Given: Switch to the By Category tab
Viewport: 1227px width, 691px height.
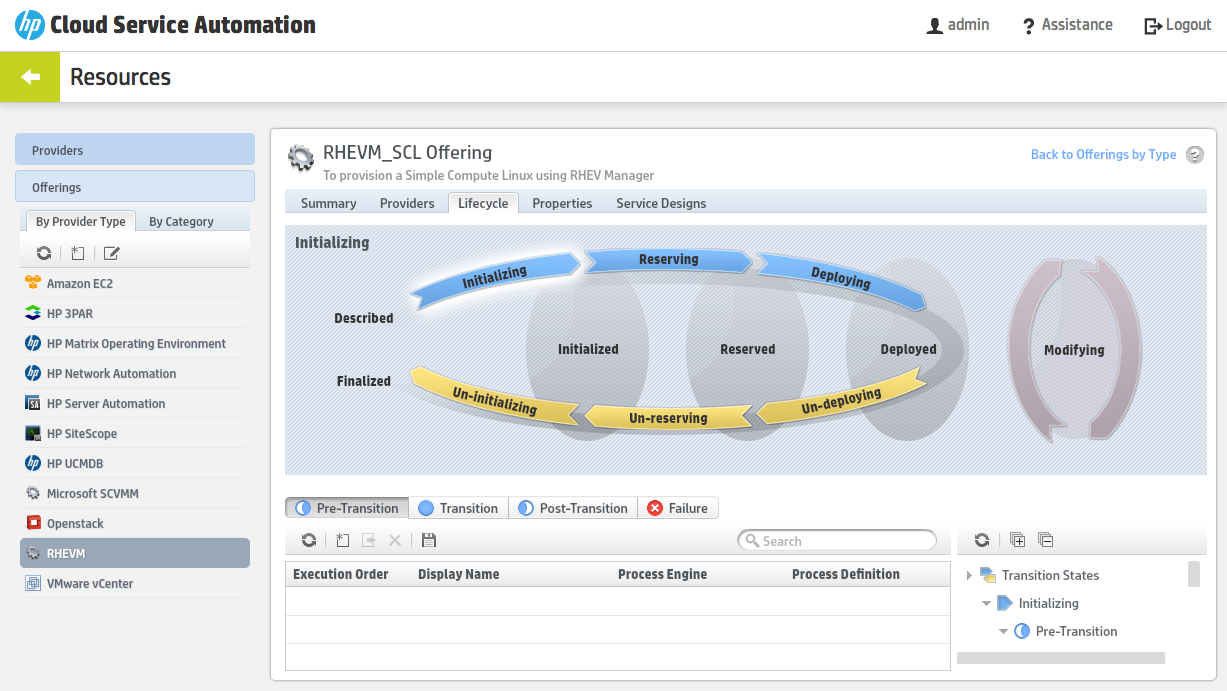Looking at the screenshot, I should coord(181,221).
